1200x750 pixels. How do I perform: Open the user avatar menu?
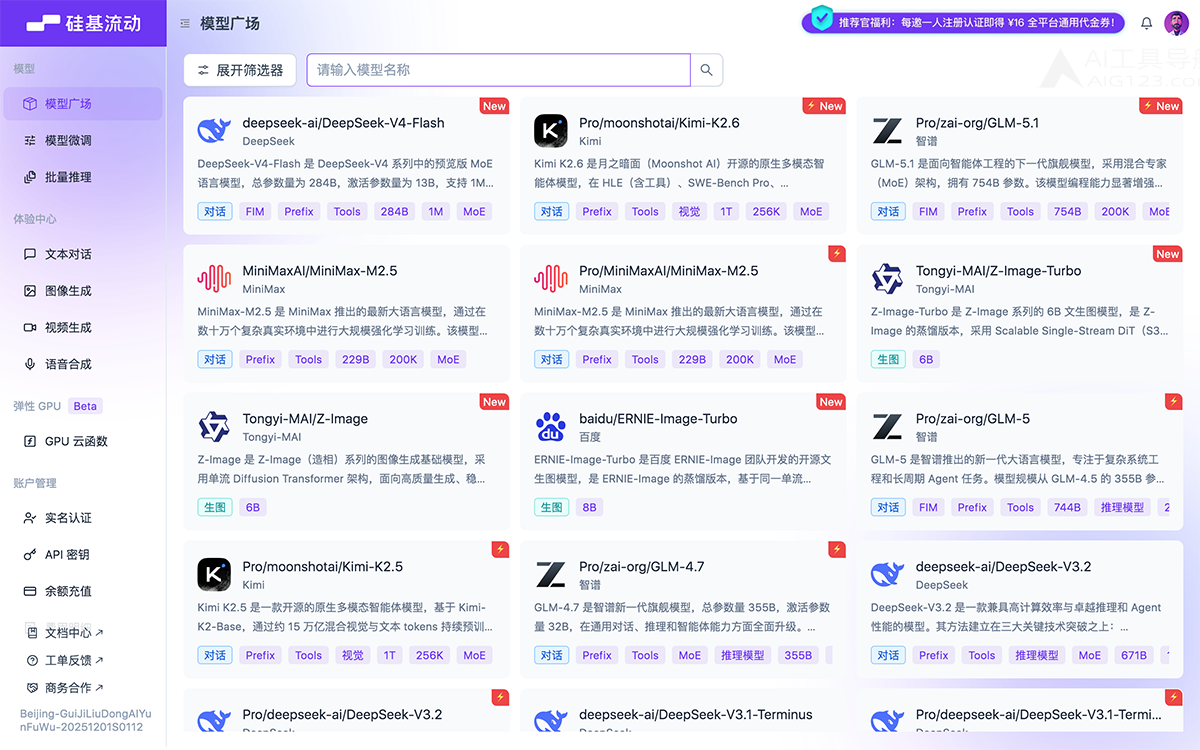pyautogui.click(x=1176, y=22)
